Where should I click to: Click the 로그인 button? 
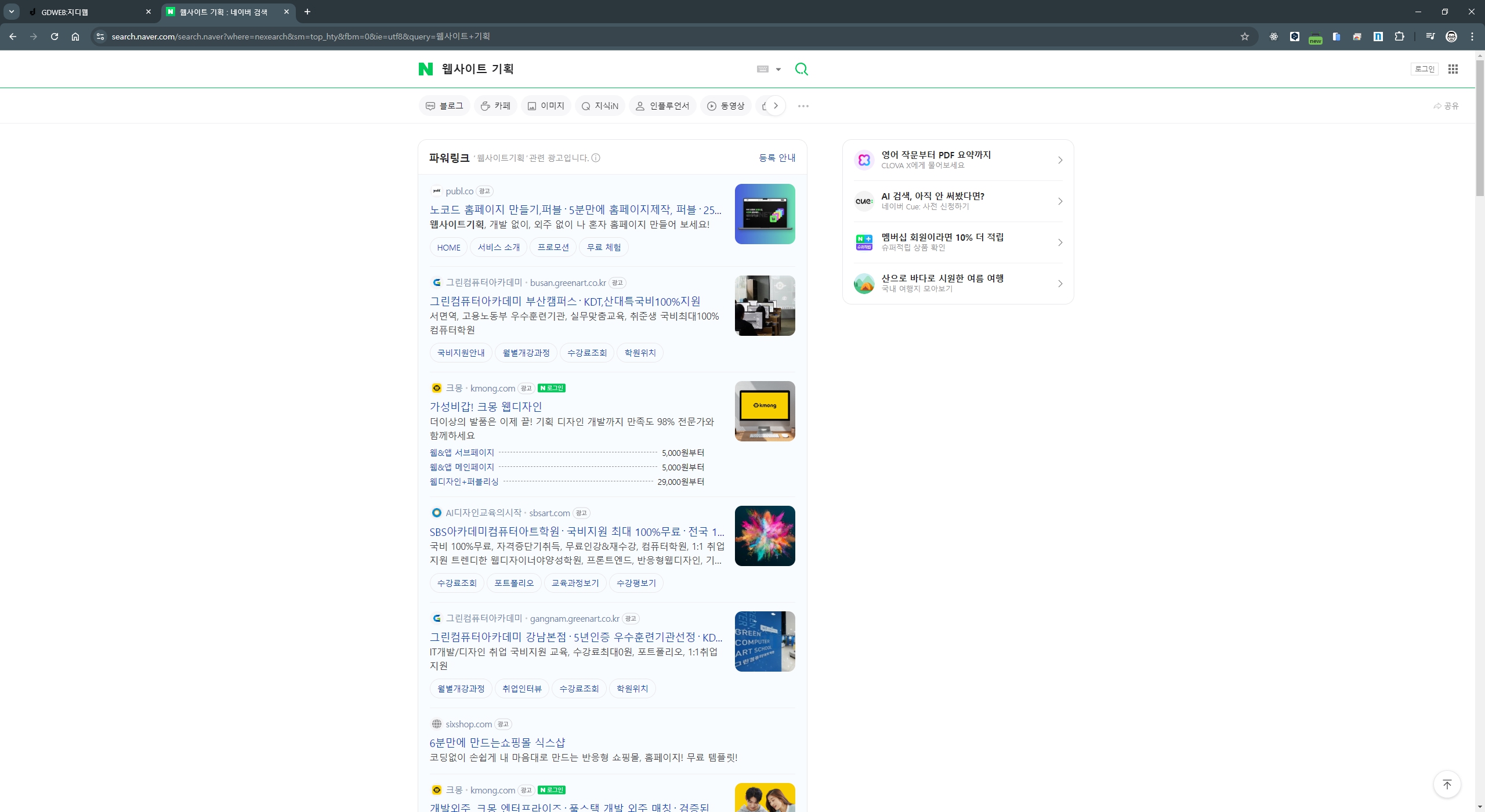1424,69
